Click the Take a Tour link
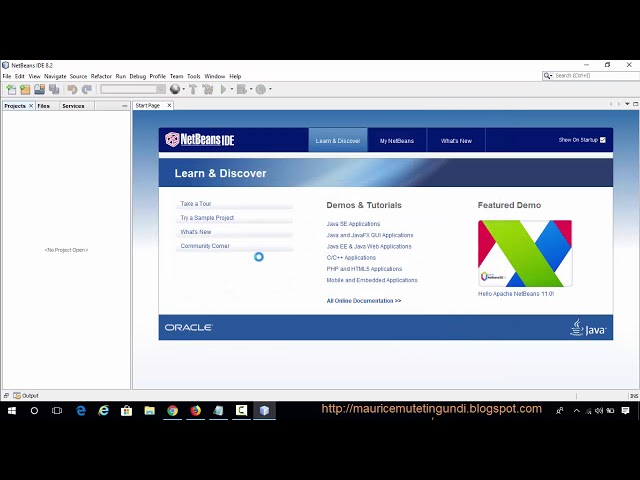This screenshot has width=640, height=480. tap(196, 204)
